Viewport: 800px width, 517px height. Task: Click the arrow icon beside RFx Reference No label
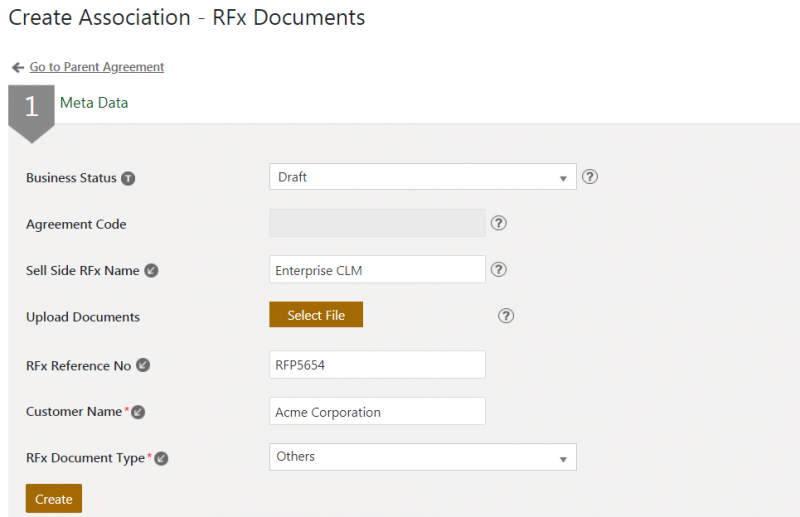tap(143, 365)
